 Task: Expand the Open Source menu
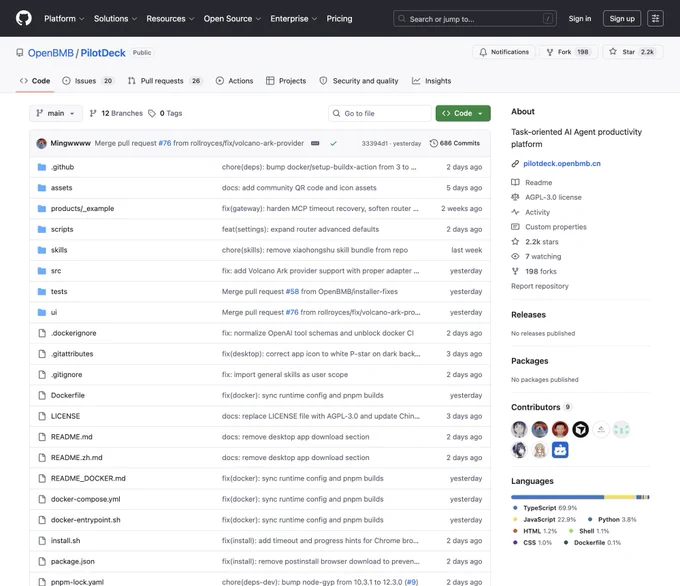(232, 19)
